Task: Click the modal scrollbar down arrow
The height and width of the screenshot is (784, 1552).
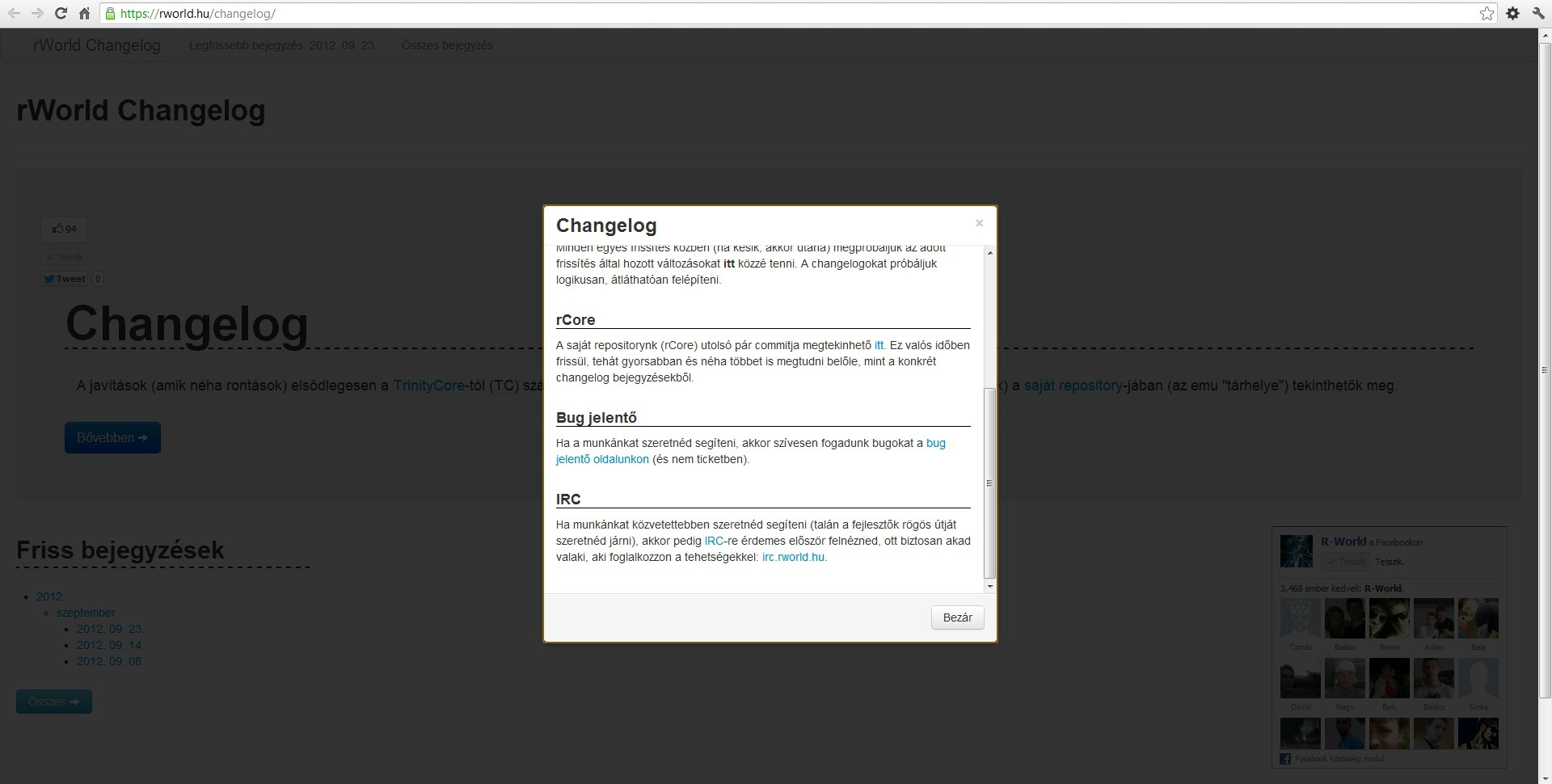Action: (990, 586)
